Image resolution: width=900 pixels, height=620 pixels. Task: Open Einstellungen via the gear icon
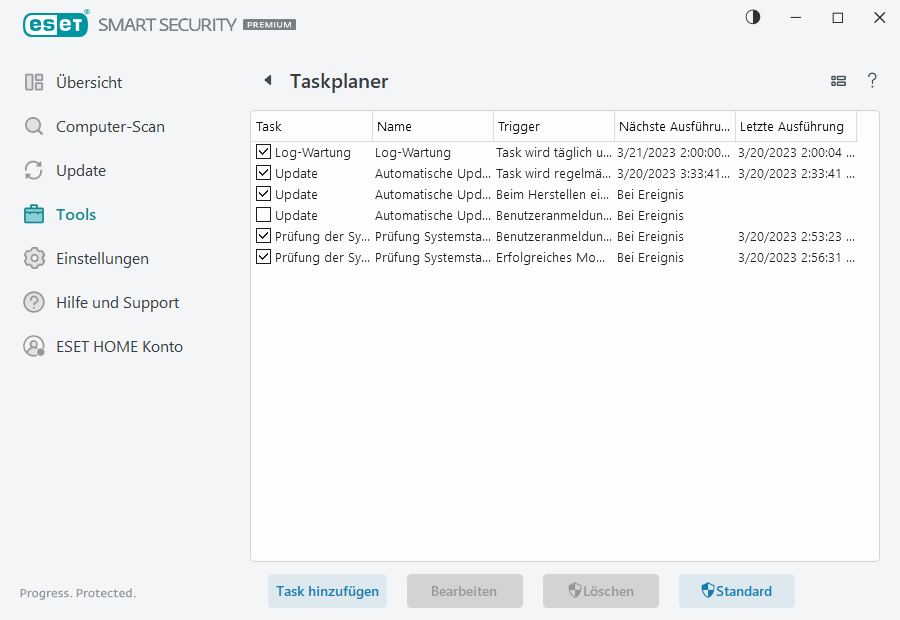coord(34,258)
